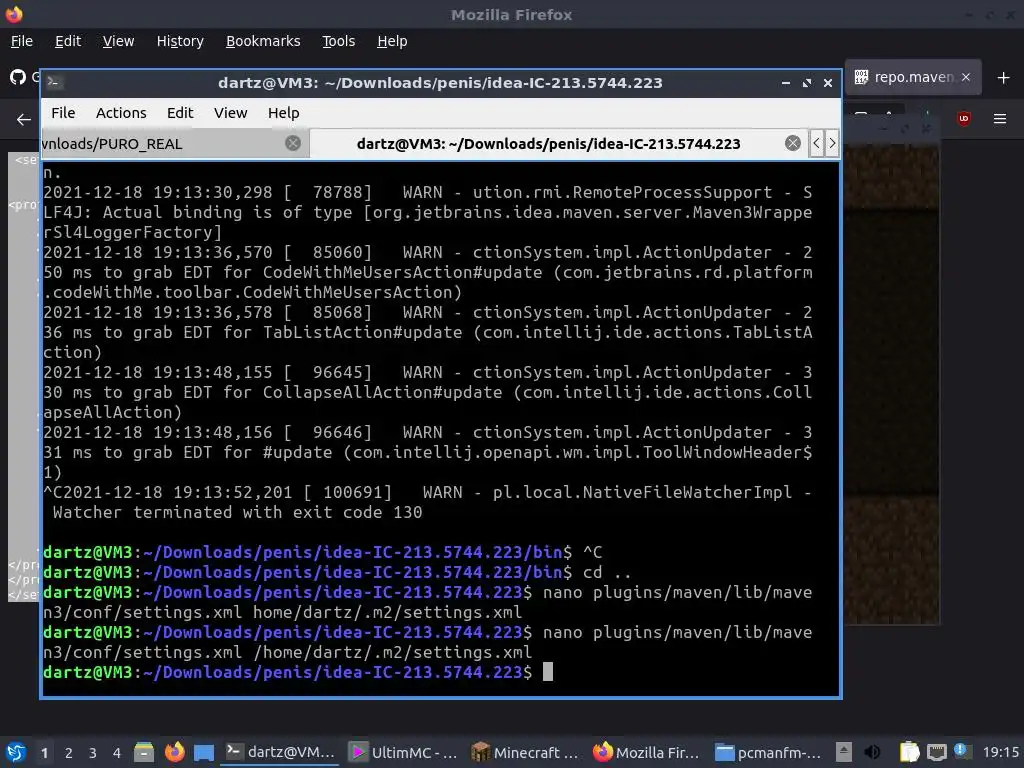Close the repo.maven Firefox tab

pyautogui.click(x=966, y=77)
